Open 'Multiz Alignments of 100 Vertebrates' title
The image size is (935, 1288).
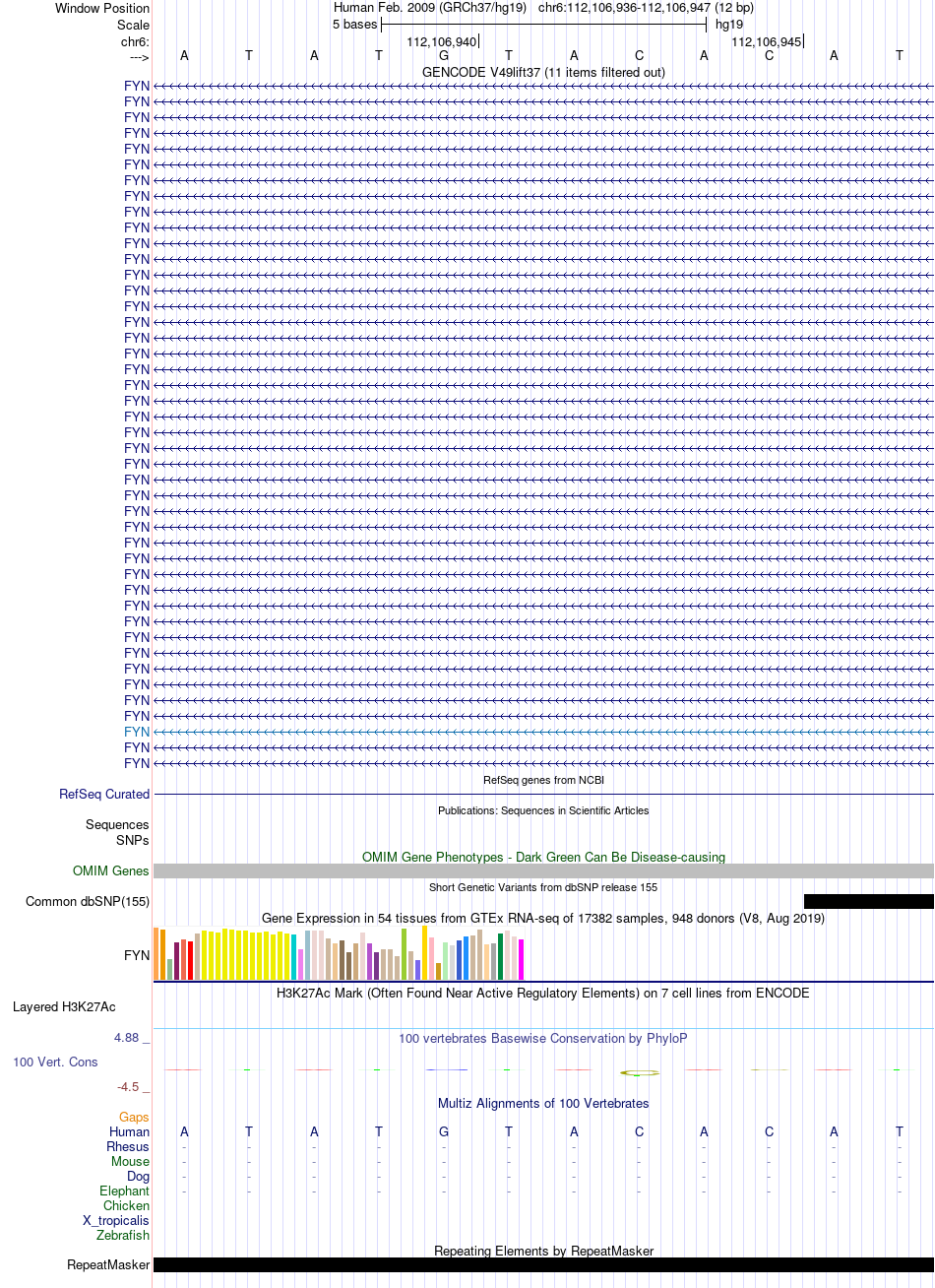[x=543, y=1103]
